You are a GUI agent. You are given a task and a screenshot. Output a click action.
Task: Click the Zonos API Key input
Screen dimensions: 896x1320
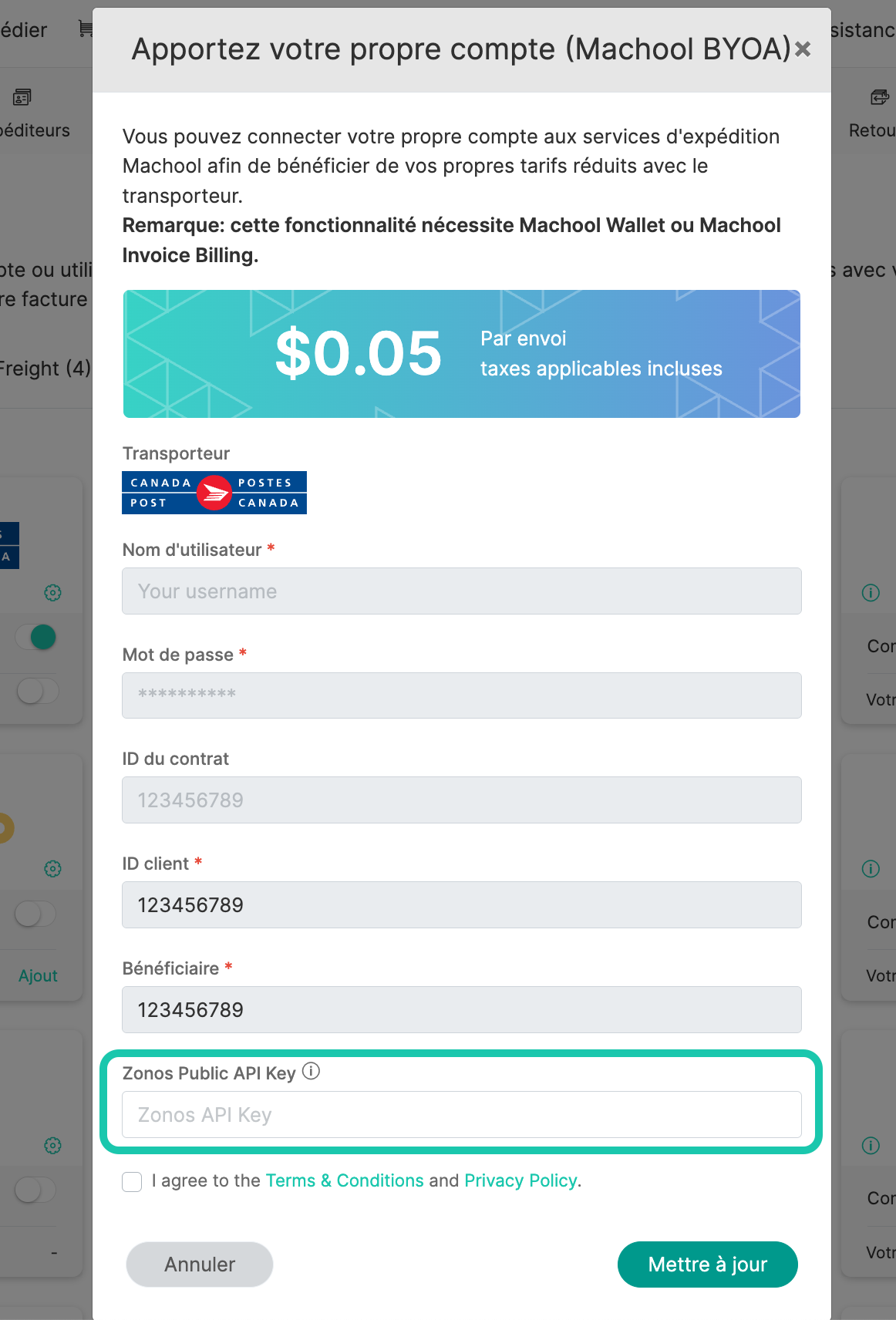[461, 1115]
